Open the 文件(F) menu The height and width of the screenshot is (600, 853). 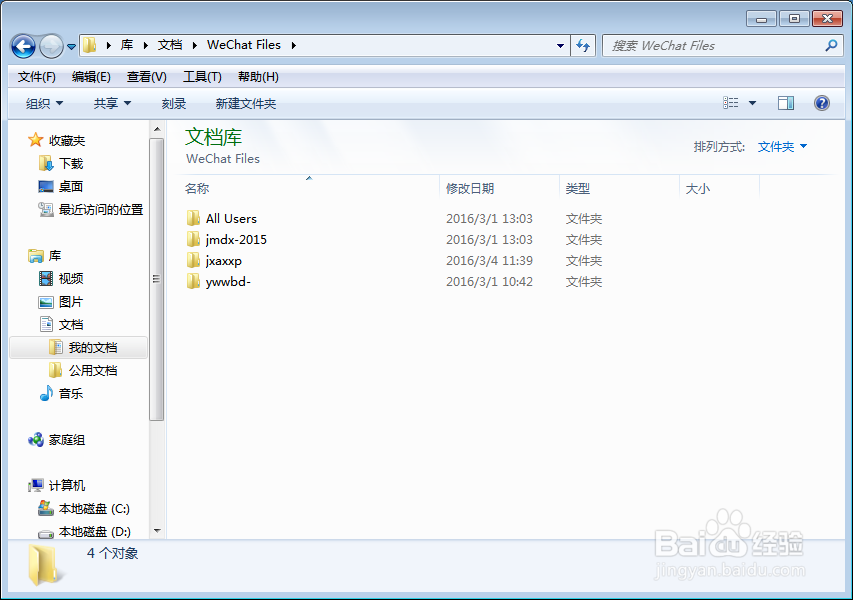pos(36,77)
